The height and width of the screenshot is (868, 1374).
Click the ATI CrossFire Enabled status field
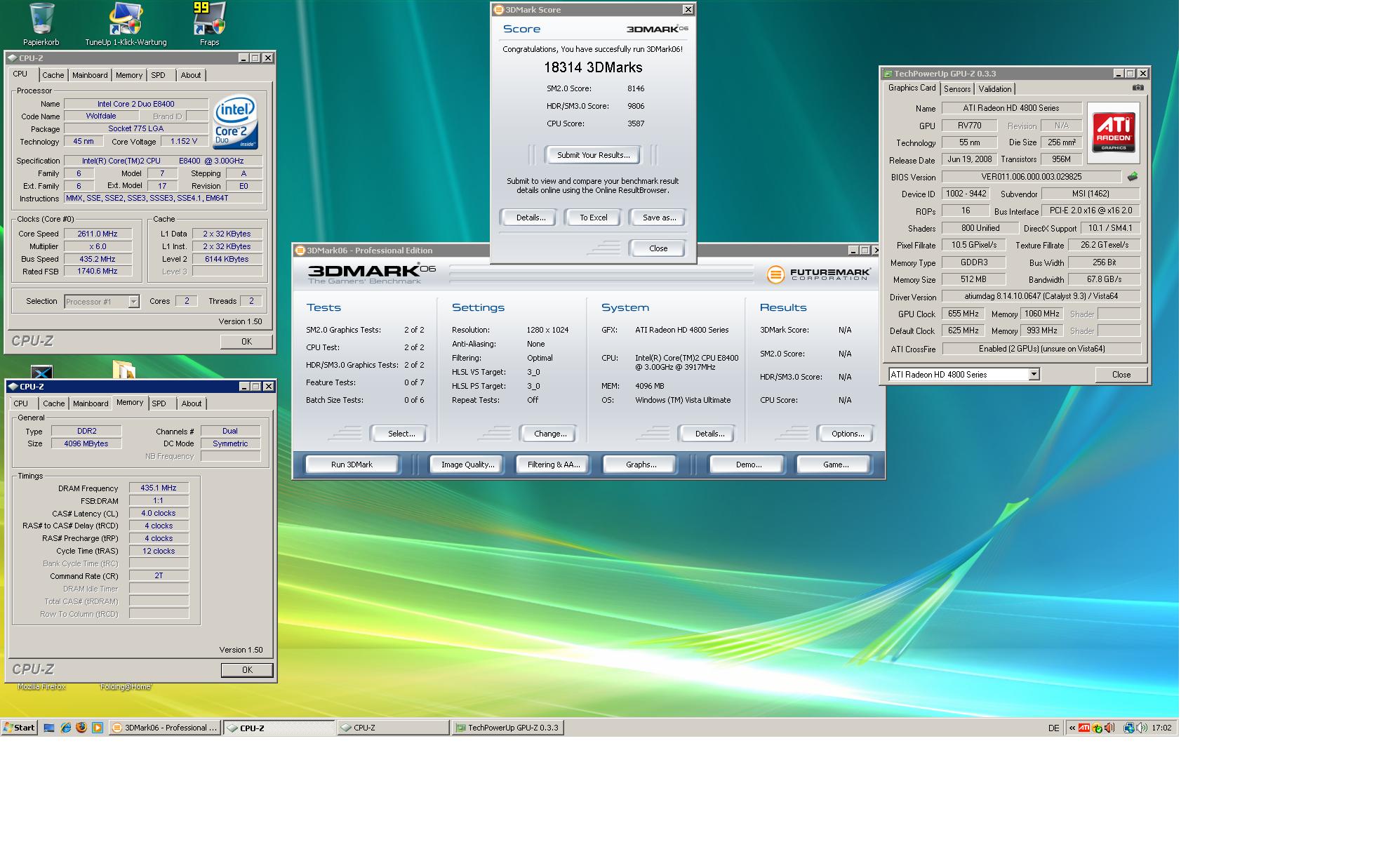(x=1041, y=349)
